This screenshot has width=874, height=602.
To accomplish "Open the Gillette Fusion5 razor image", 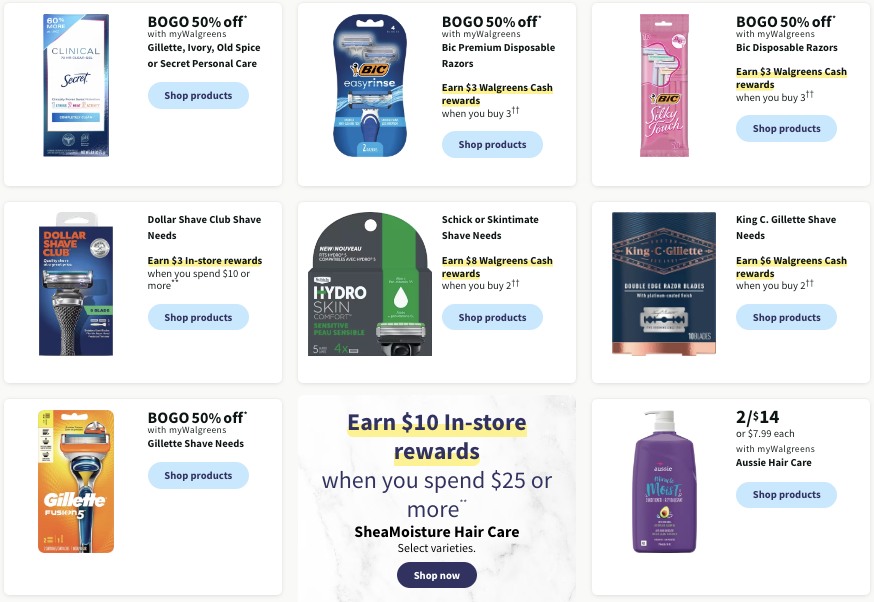I will (x=76, y=482).
